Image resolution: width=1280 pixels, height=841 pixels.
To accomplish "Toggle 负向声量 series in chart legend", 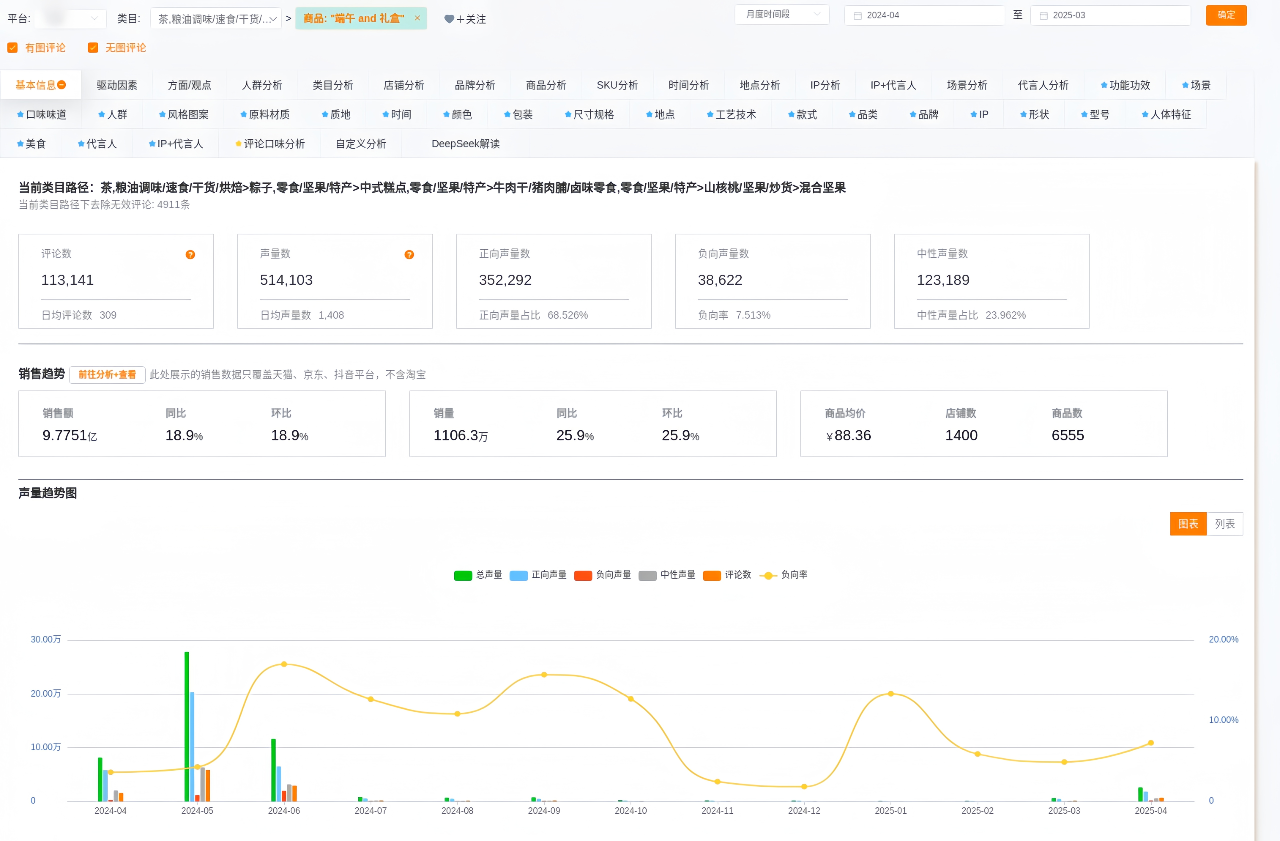I will pos(602,575).
